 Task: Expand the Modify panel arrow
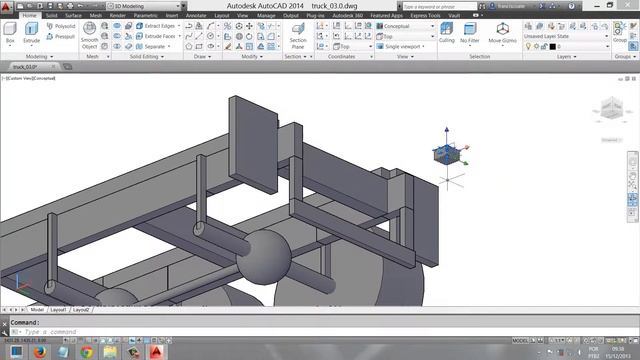coord(261,57)
